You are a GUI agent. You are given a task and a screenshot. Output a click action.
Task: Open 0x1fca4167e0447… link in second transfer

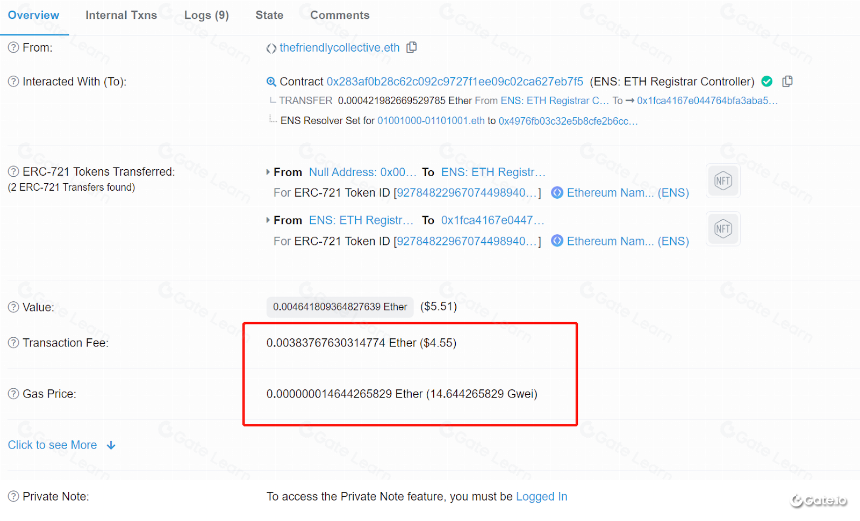coord(493,220)
